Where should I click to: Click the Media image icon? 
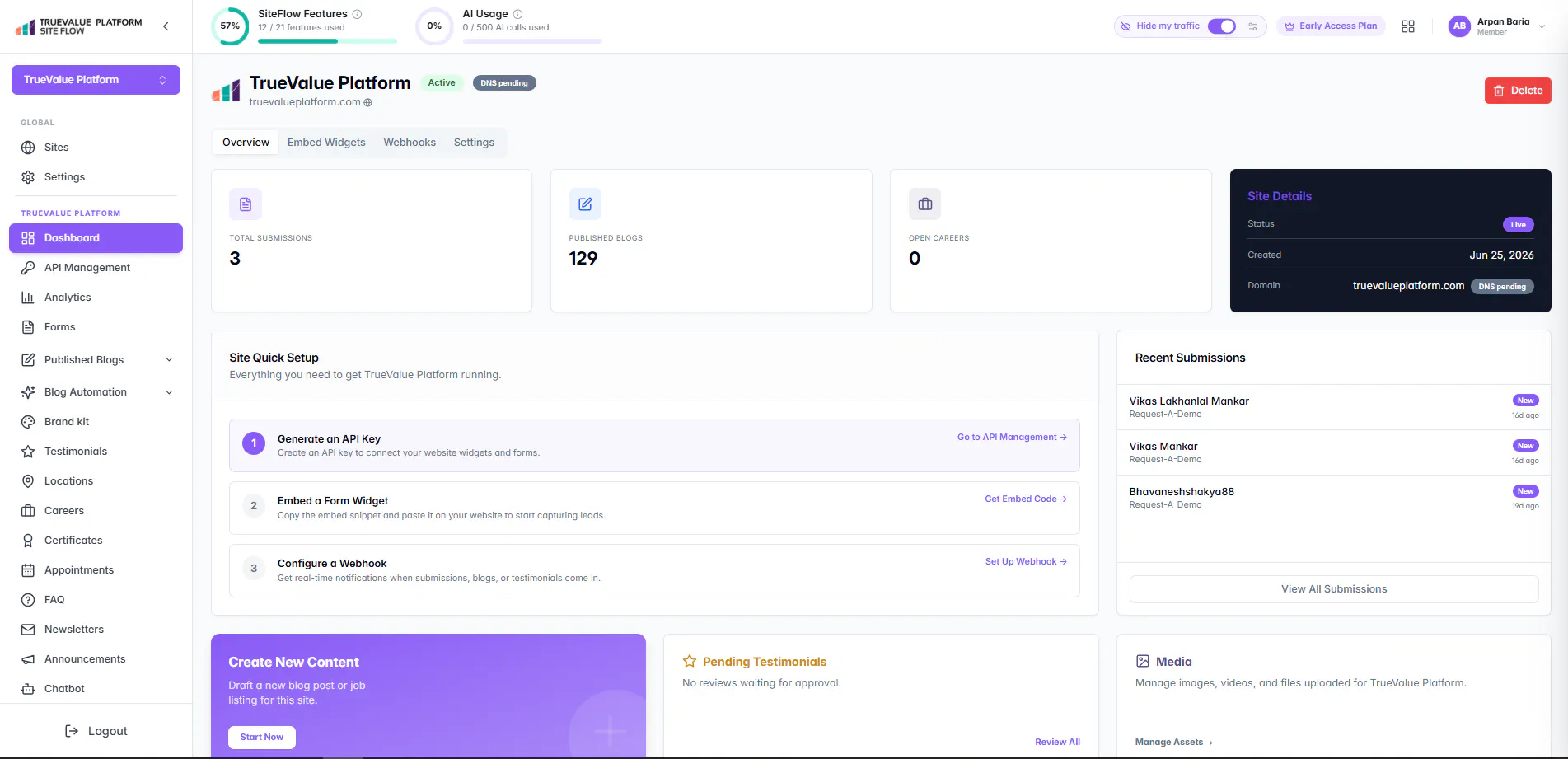pos(1143,661)
